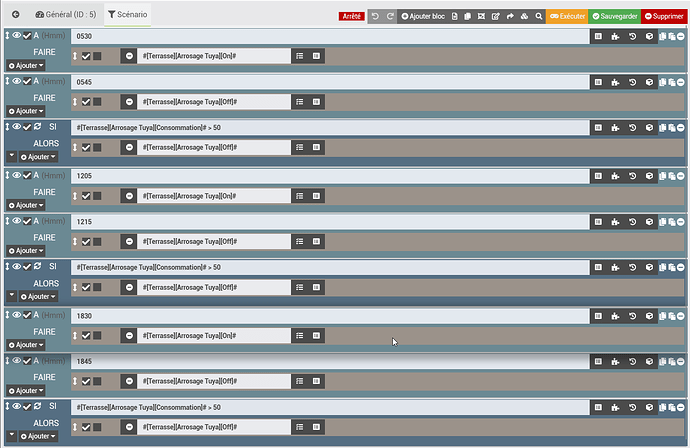The image size is (690, 448).
Task: Toggle eye icon on last SI block
Action: (16, 406)
